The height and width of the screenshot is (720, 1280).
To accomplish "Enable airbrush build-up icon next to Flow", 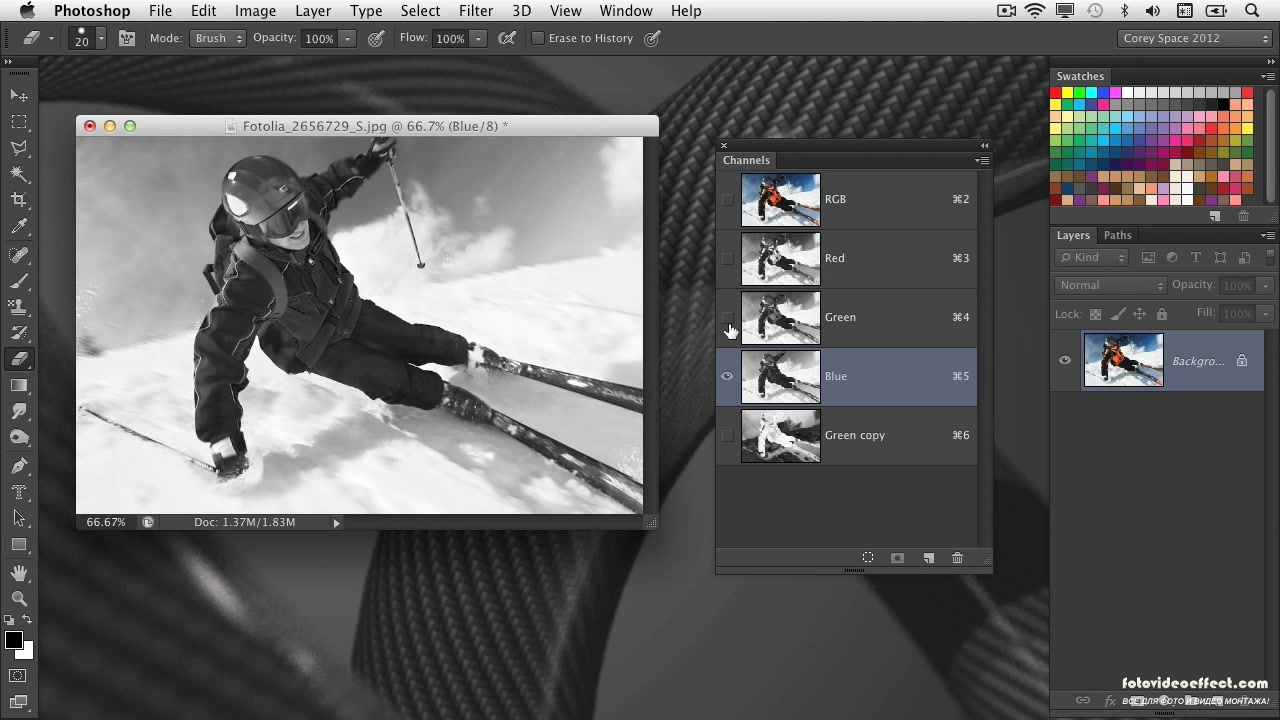I will (x=507, y=38).
